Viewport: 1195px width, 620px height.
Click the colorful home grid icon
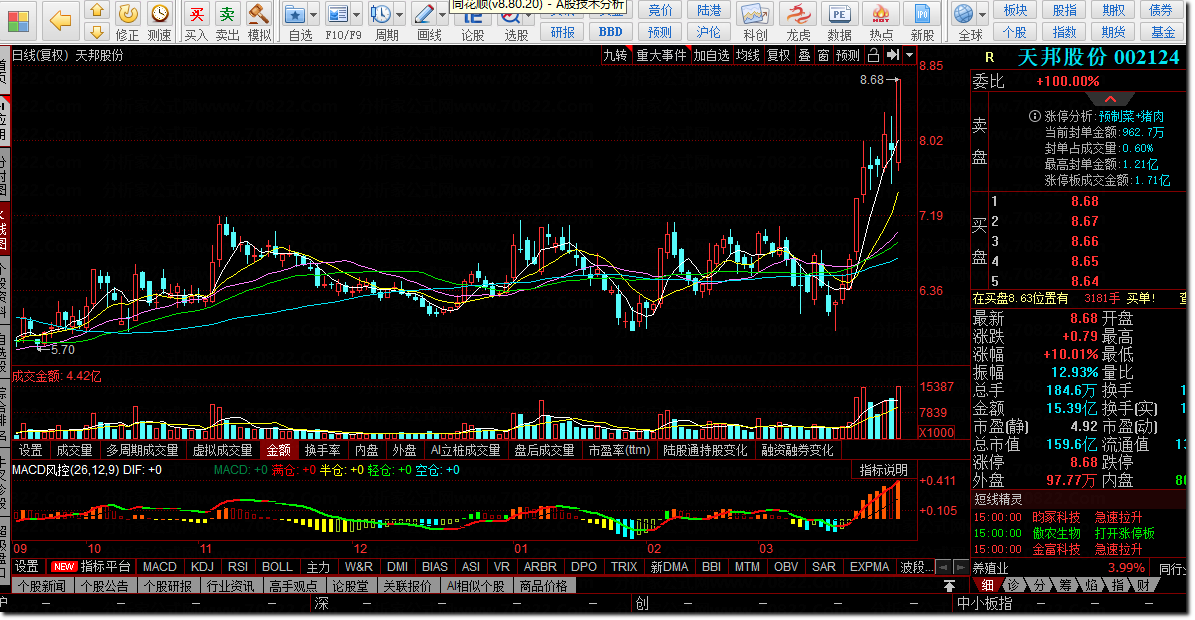[x=18, y=21]
